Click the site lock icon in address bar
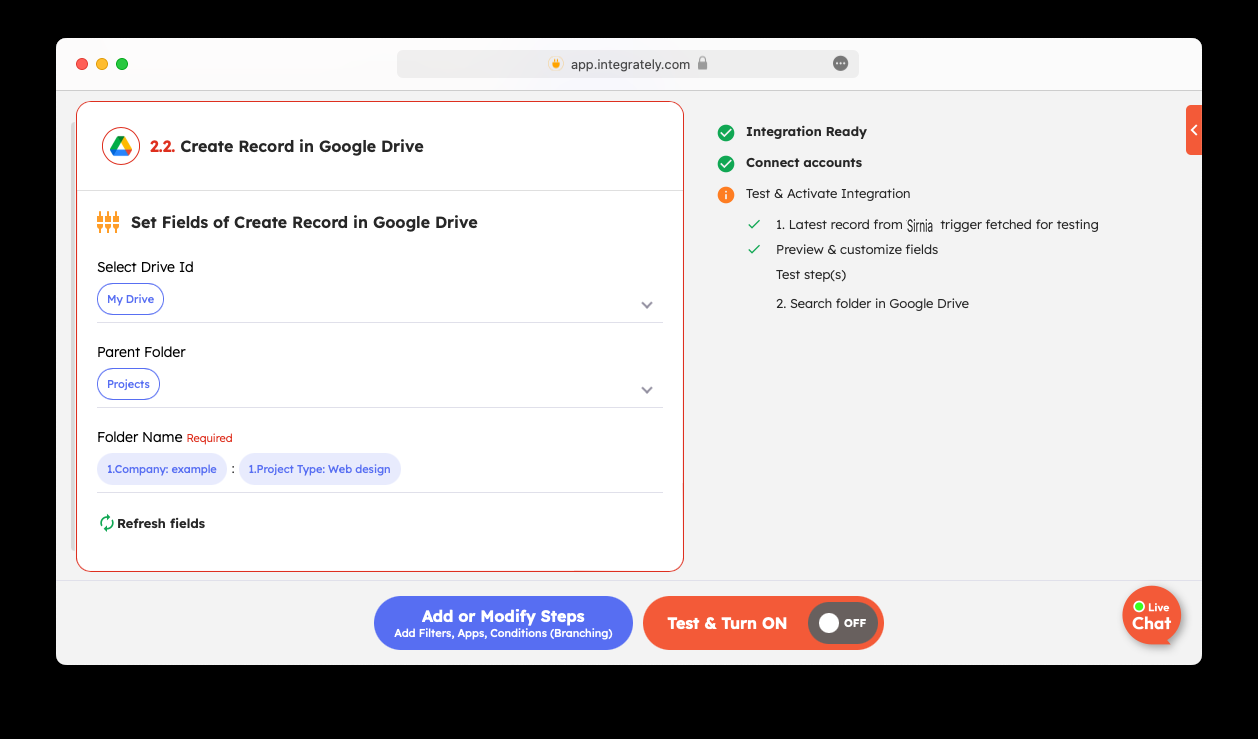Screen dimensions: 1258x739 pos(702,64)
